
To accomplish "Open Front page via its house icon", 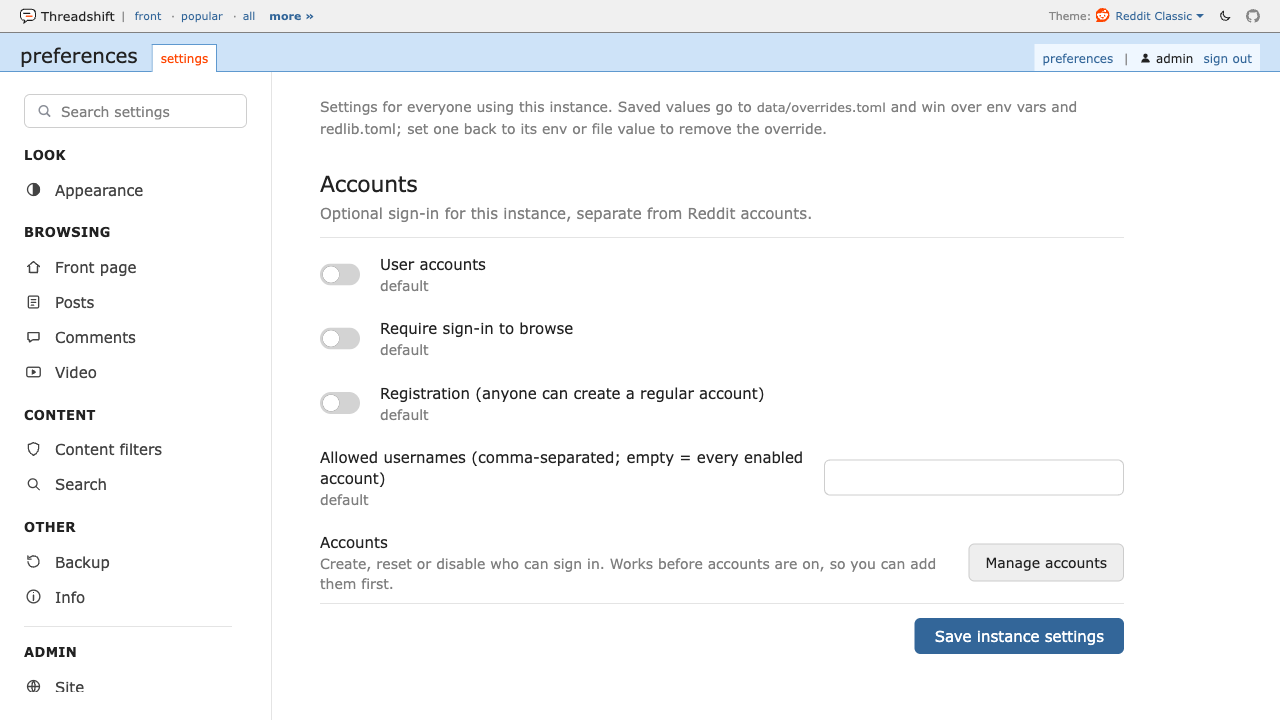I will 34,267.
